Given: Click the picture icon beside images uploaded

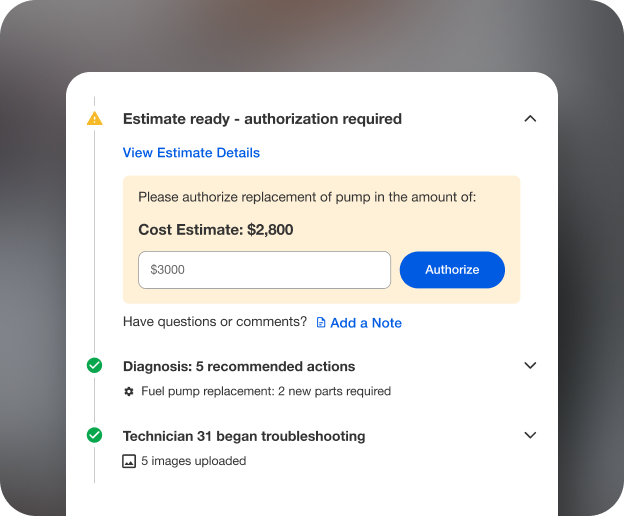Looking at the screenshot, I should point(128,462).
